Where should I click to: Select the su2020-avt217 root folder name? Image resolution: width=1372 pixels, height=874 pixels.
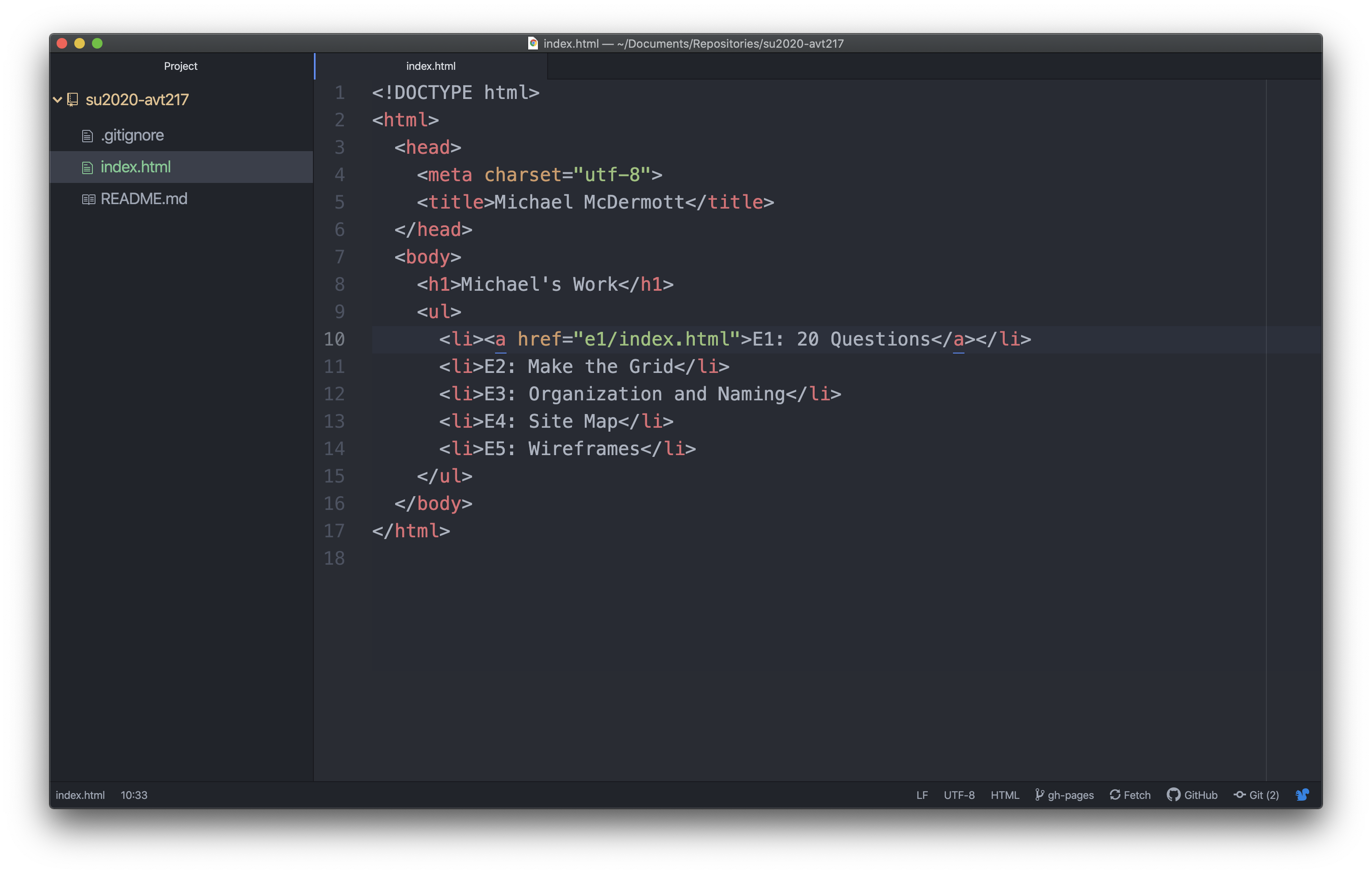(137, 100)
